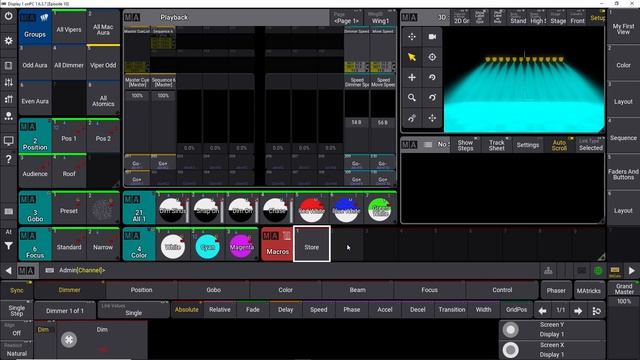The image size is (640, 360).
Task: Open the window pool square icon in sidebar
Action: [x=8, y=66]
